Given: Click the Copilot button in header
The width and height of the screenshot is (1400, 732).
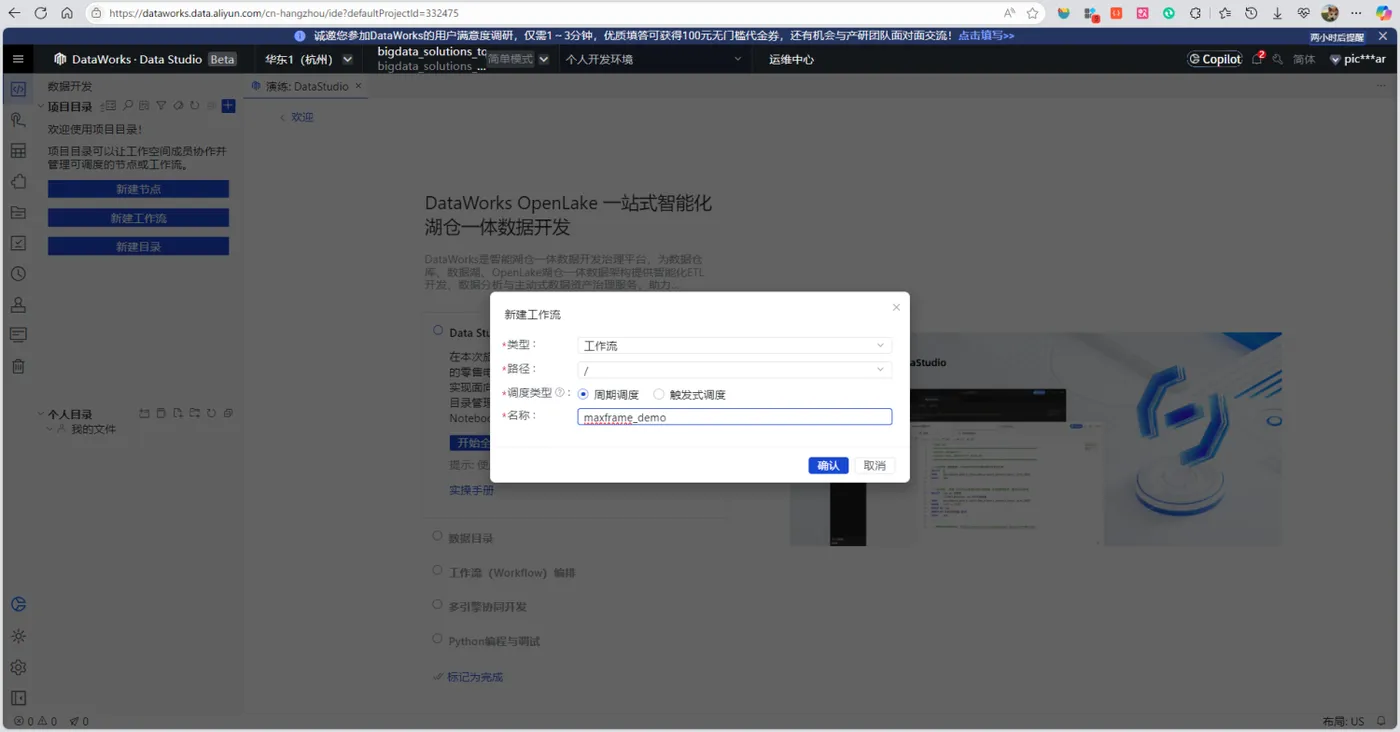Looking at the screenshot, I should (1214, 59).
